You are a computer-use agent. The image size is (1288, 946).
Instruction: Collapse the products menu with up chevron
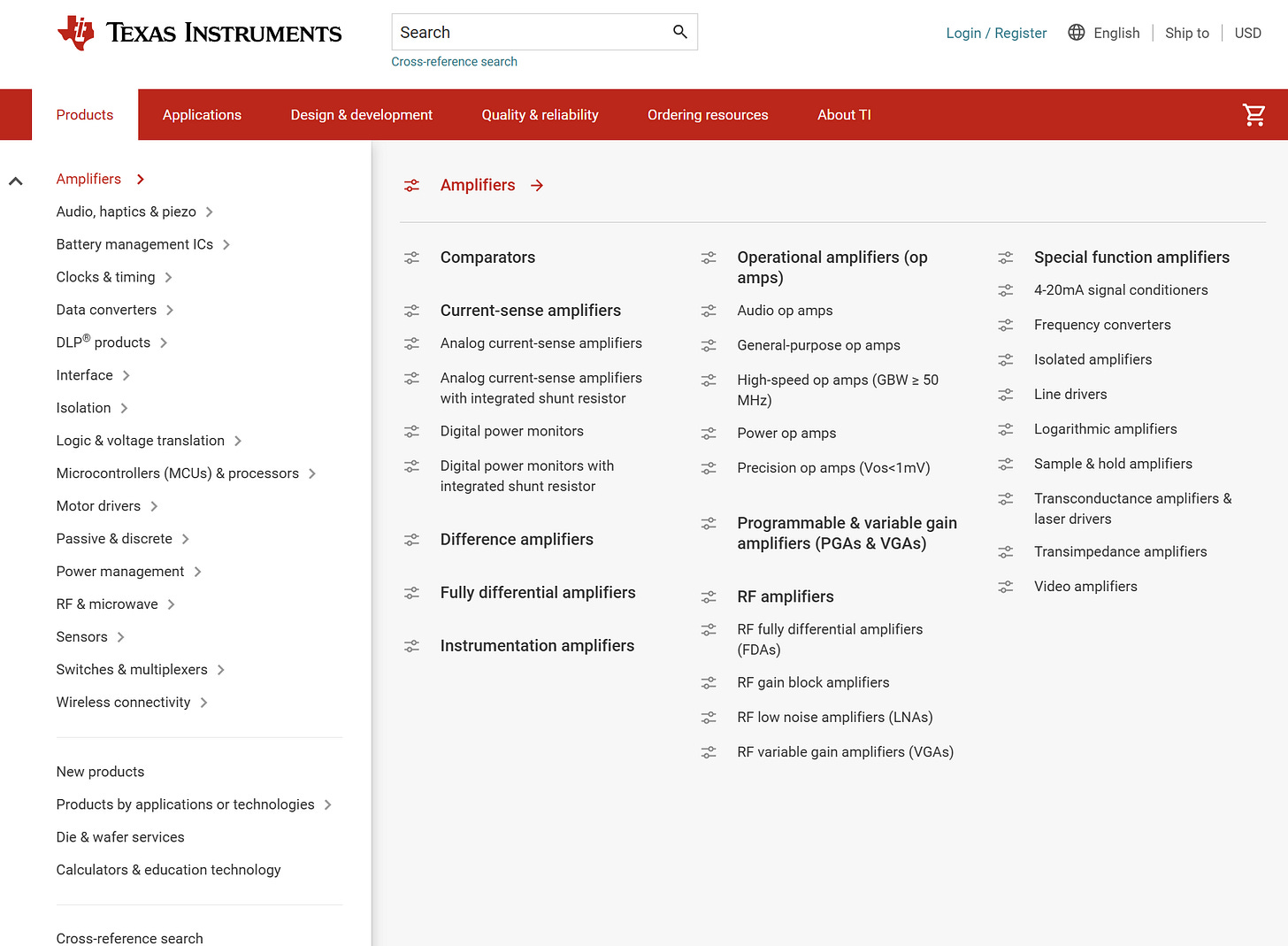pos(15,181)
